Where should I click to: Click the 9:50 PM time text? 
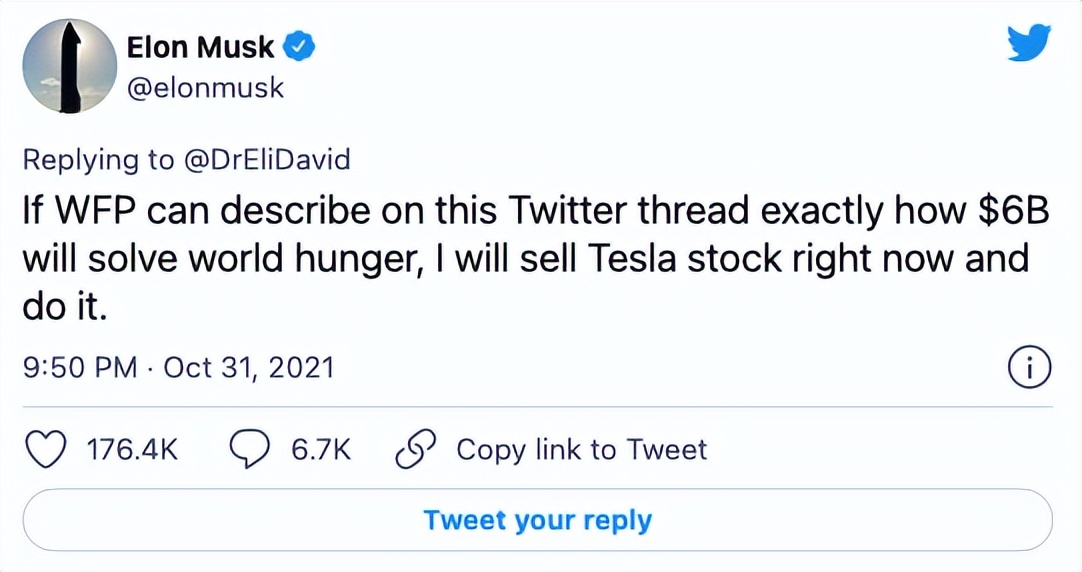pos(79,368)
